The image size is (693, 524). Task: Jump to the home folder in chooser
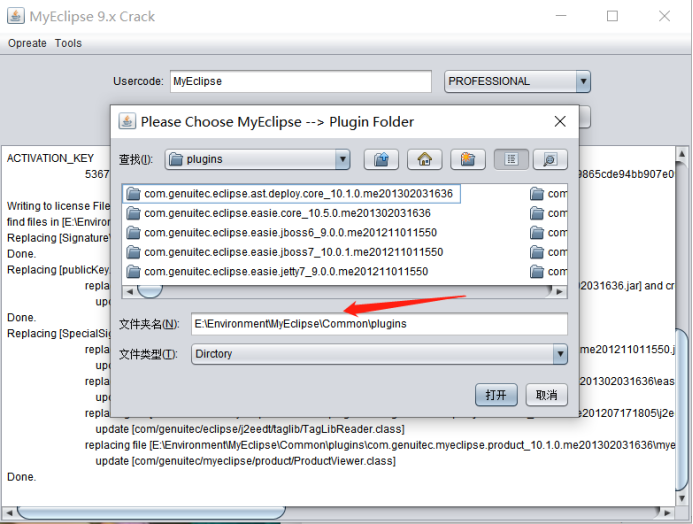click(x=424, y=159)
